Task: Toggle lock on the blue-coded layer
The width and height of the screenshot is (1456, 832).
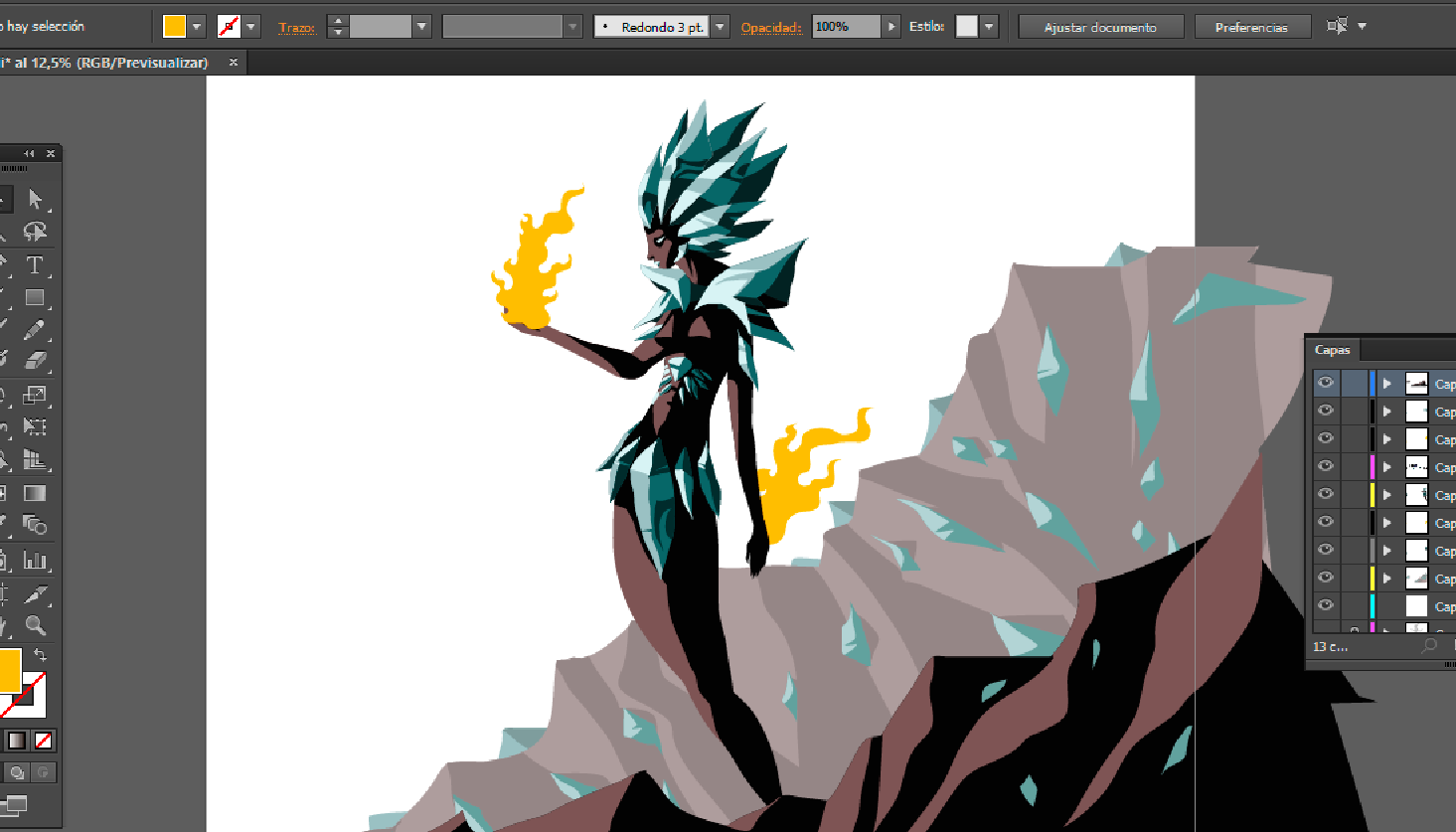Action: pyautogui.click(x=1354, y=383)
